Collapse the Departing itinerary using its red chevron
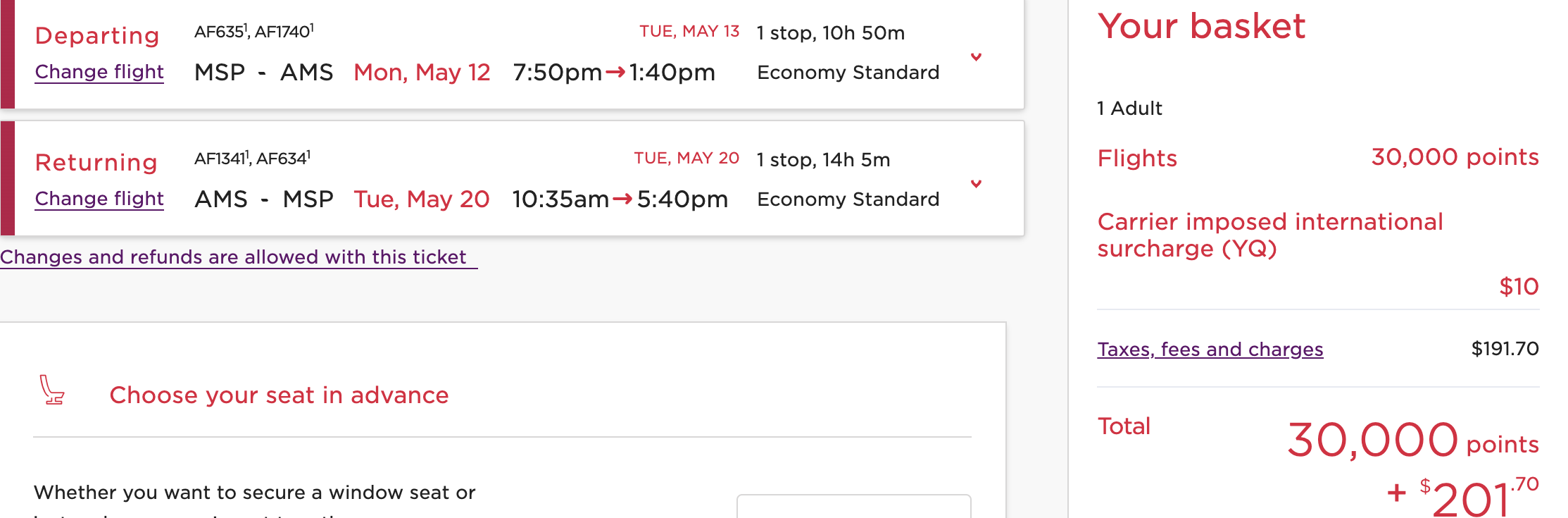Screen dimensions: 1568x518 pos(977,58)
